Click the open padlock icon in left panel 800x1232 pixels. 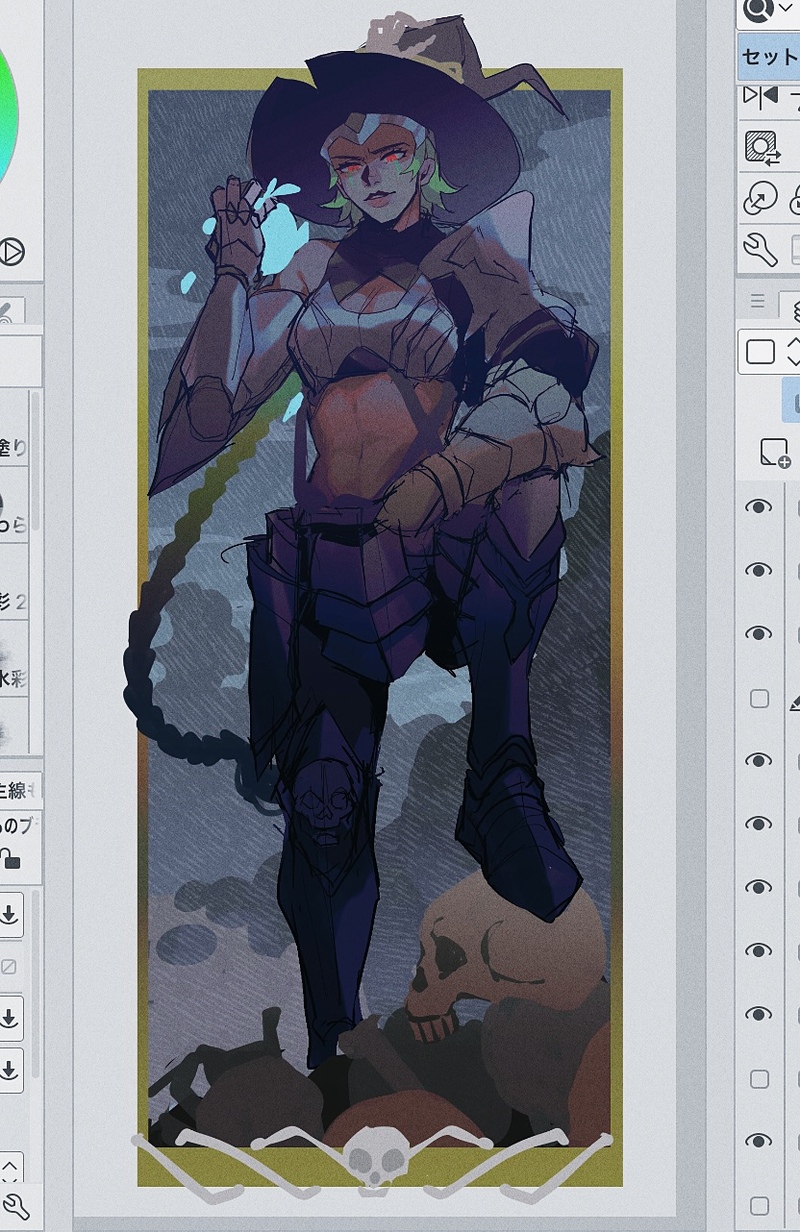point(9,858)
